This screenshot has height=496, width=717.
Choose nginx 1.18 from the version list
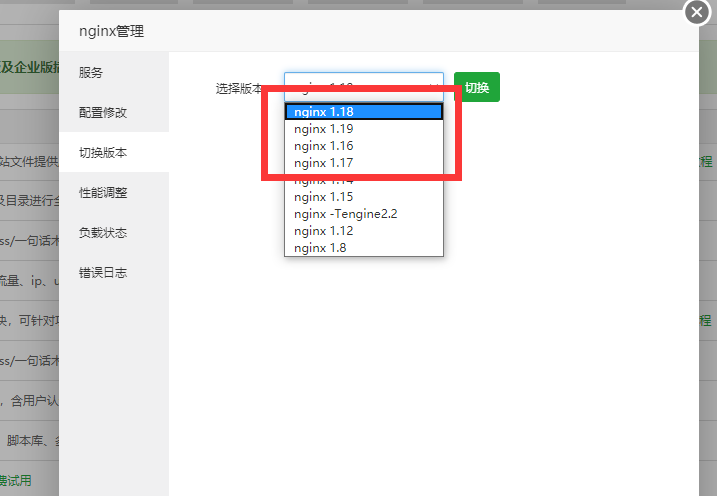(x=364, y=112)
